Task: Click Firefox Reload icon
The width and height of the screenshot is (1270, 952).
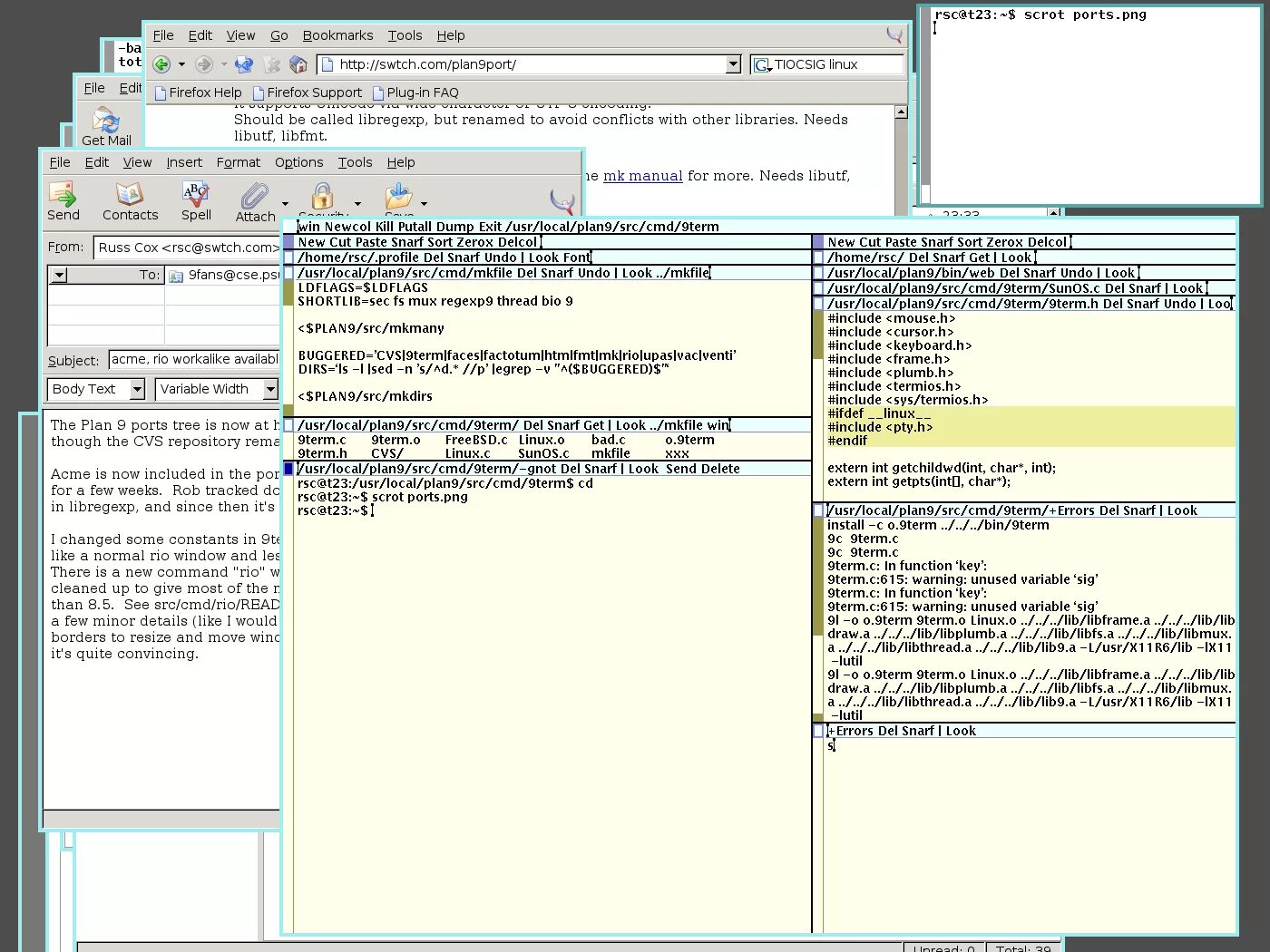Action: point(244,64)
